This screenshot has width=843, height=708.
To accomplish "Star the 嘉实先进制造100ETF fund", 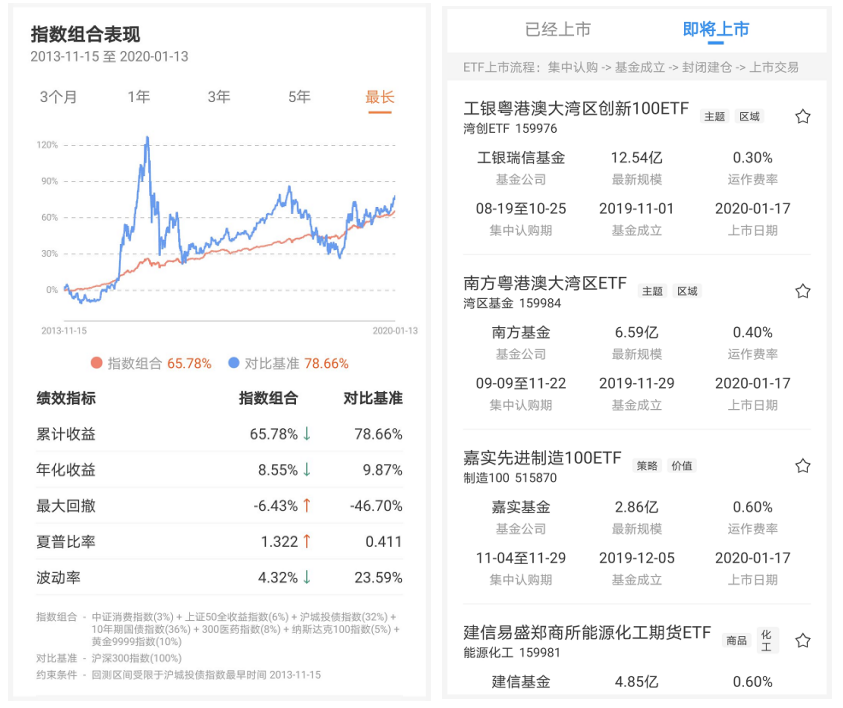I will (x=803, y=465).
